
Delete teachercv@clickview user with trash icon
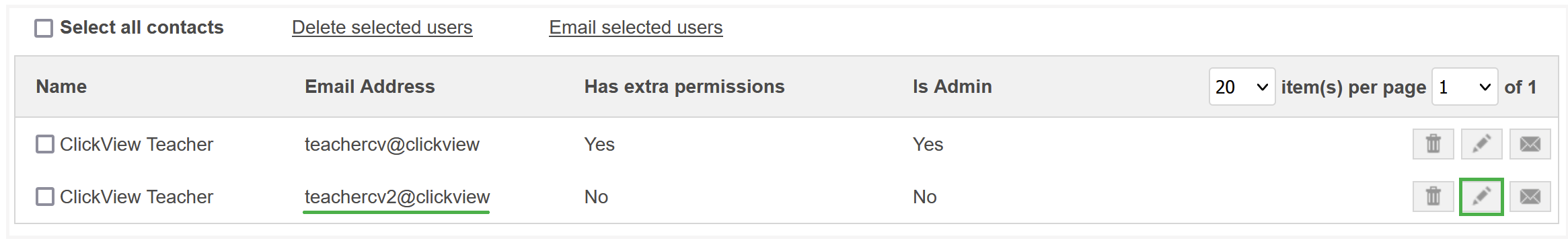[1433, 144]
